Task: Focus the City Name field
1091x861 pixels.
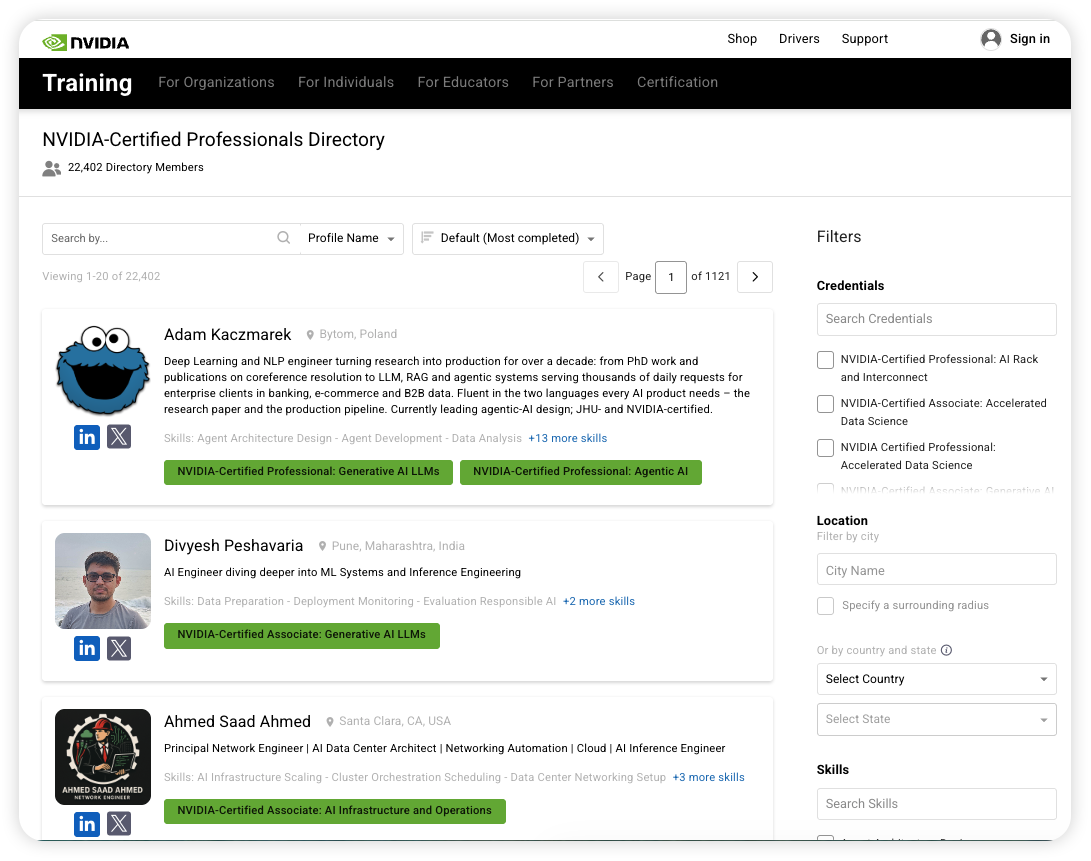Action: 937,569
